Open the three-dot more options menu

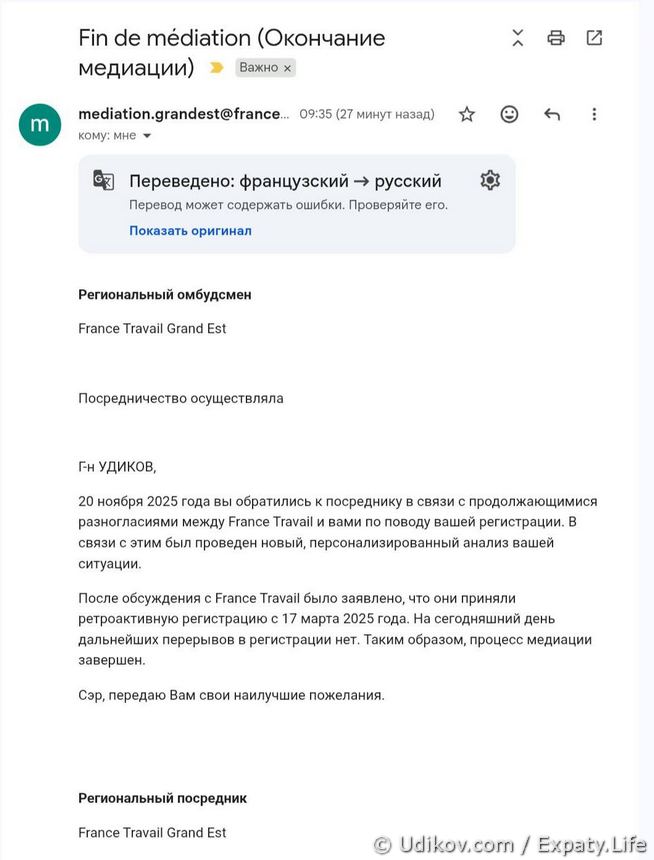click(x=594, y=114)
